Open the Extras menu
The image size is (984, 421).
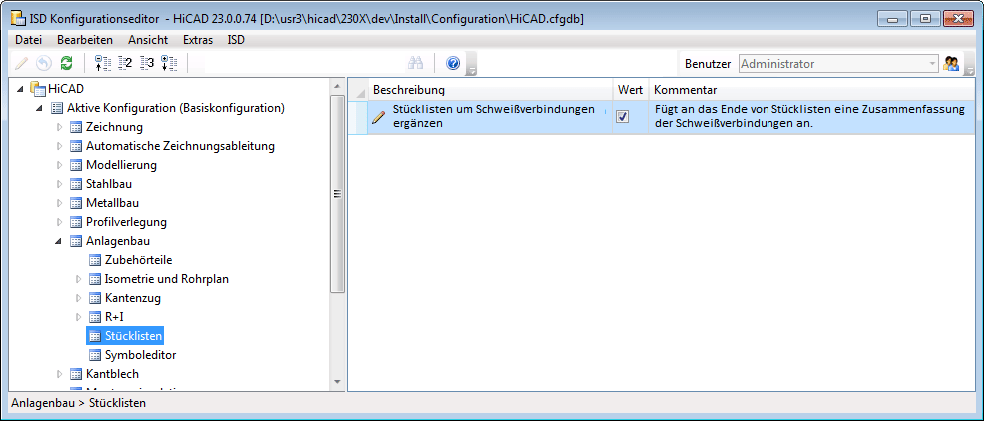tap(198, 40)
